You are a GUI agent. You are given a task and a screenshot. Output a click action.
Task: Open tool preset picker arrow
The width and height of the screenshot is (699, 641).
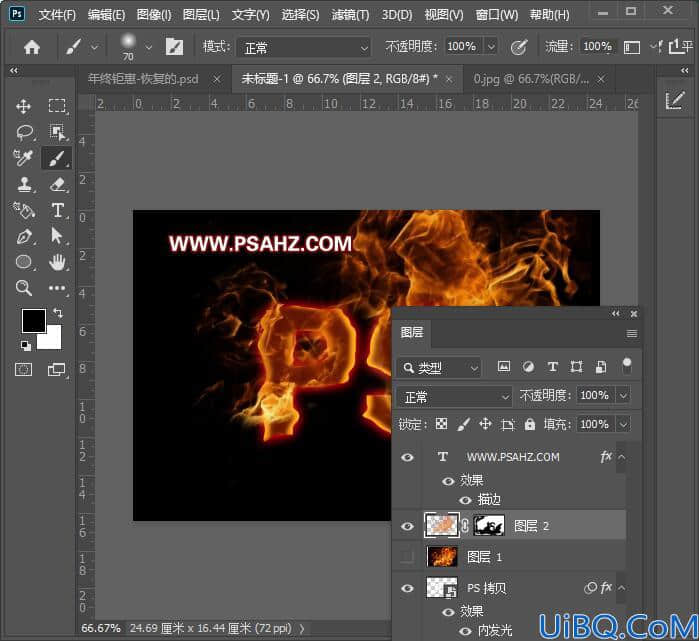click(x=94, y=47)
